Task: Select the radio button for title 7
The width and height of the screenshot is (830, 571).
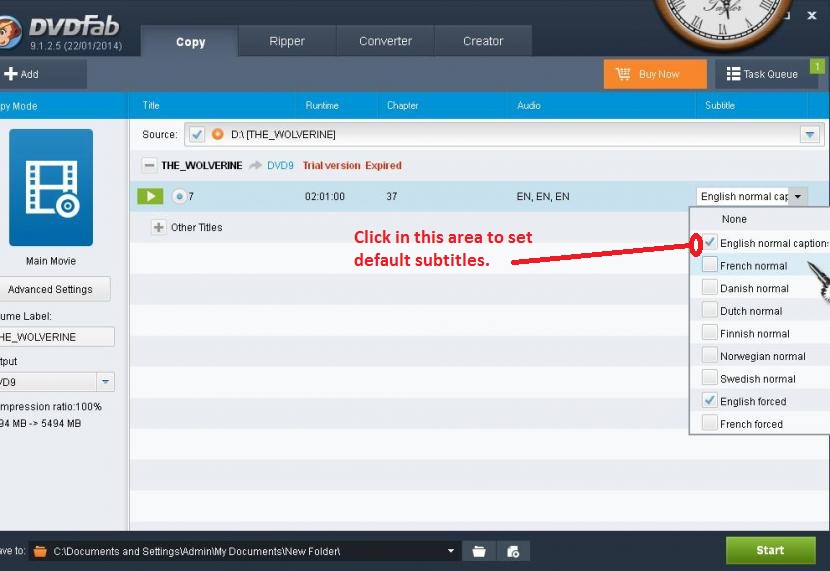Action: pyautogui.click(x=179, y=196)
